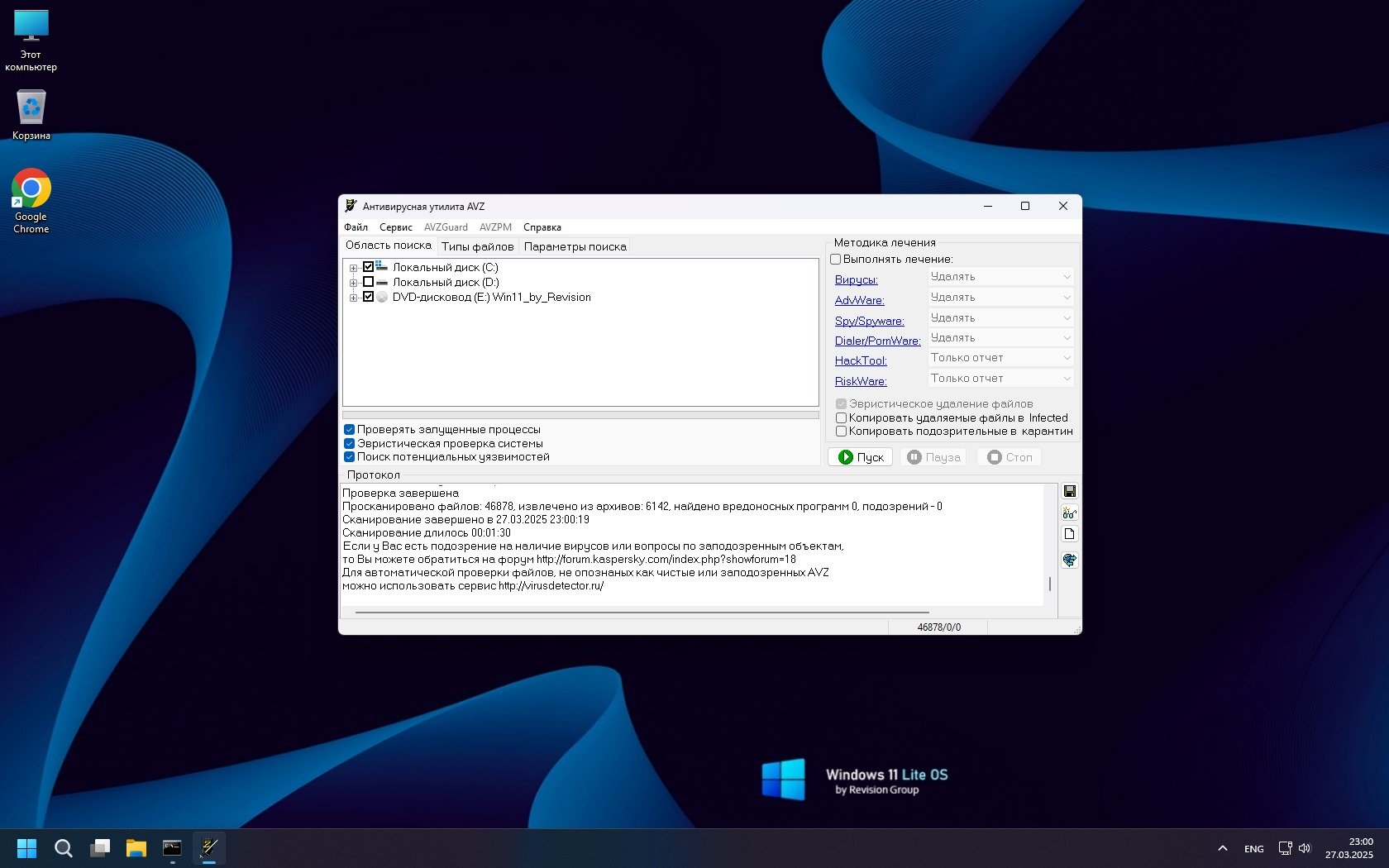Click the glasses icon beside the protocol
This screenshot has width=1389, height=868.
coord(1069,513)
